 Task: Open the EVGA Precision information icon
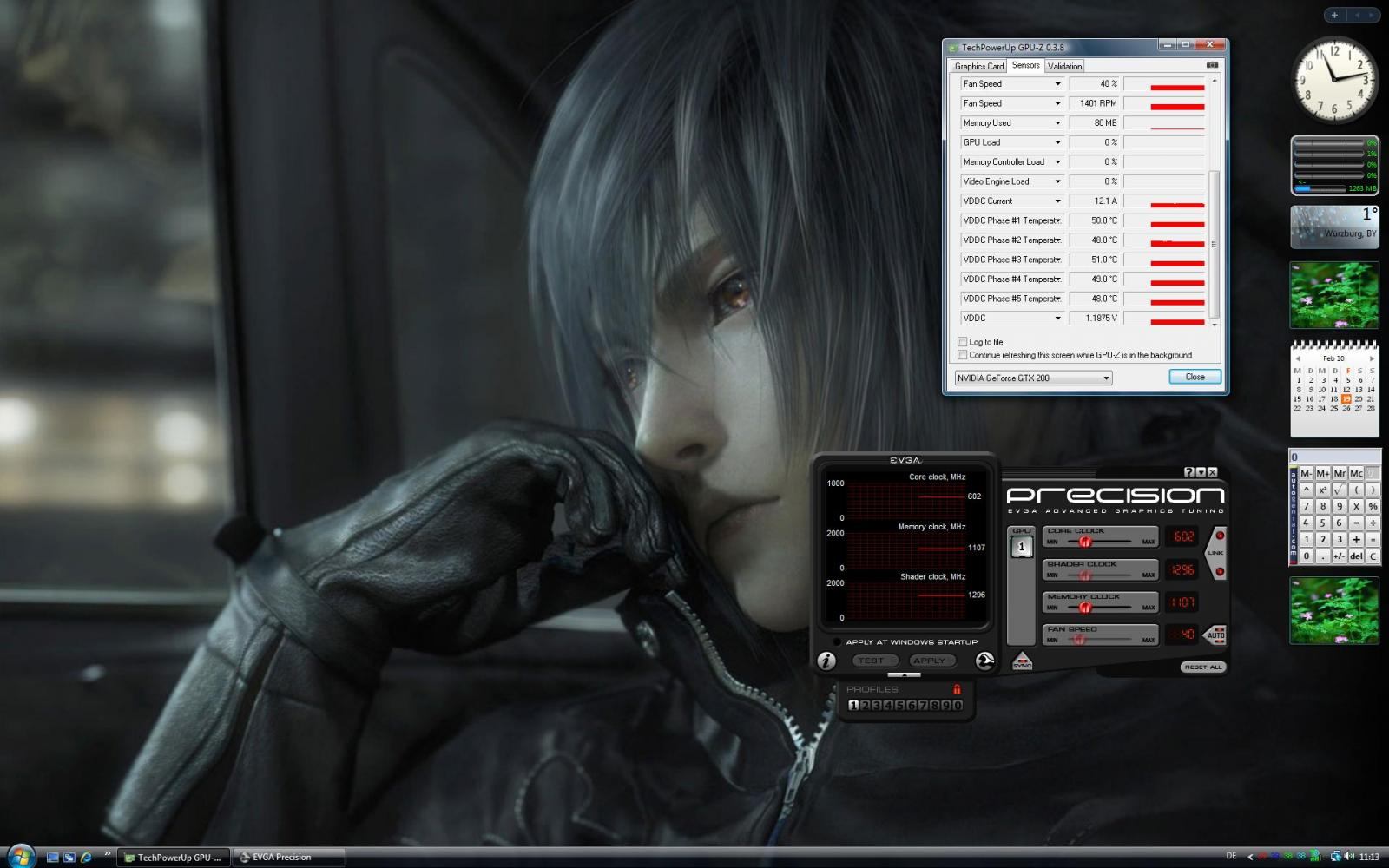[x=826, y=661]
